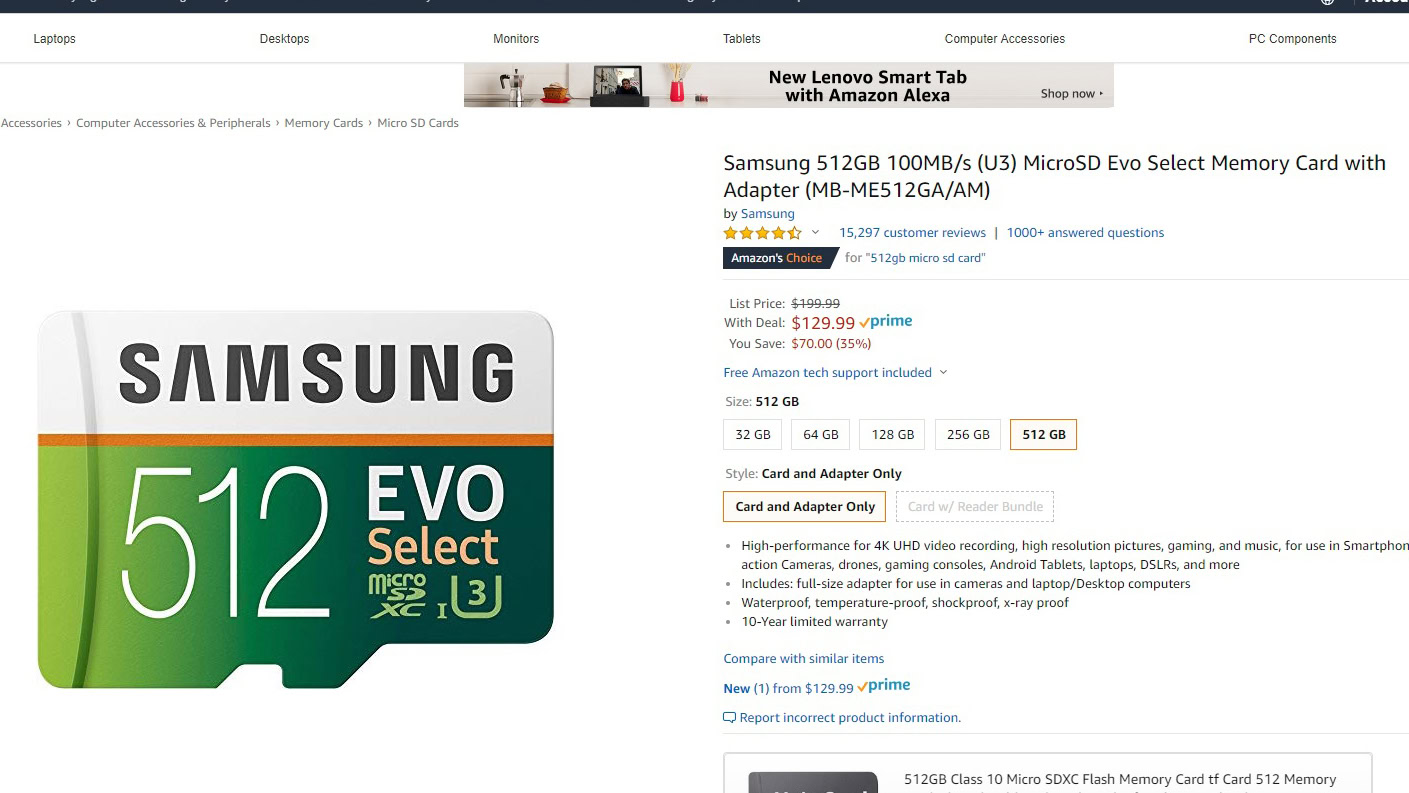Click the Lenovo Smart Tab banner ad
The width and height of the screenshot is (1409, 793).
click(788, 86)
